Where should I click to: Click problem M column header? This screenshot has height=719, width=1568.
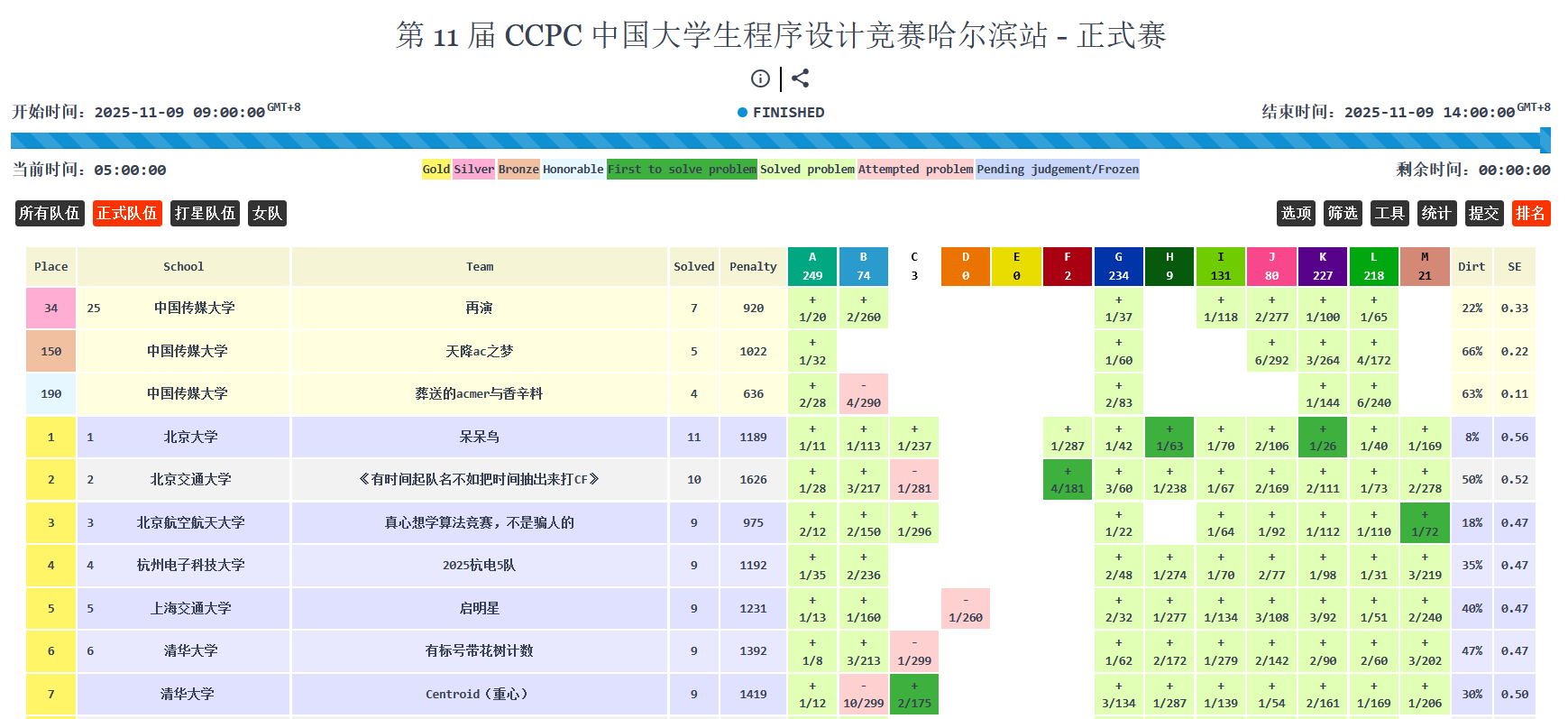pyautogui.click(x=1424, y=266)
